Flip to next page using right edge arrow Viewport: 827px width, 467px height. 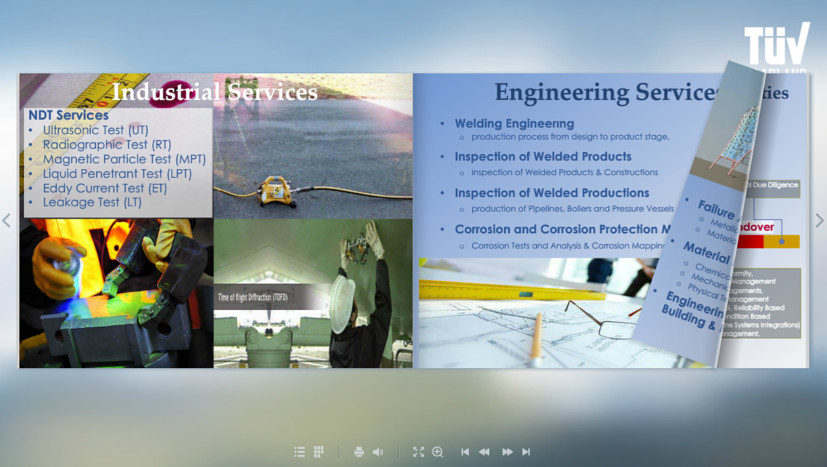click(x=820, y=220)
